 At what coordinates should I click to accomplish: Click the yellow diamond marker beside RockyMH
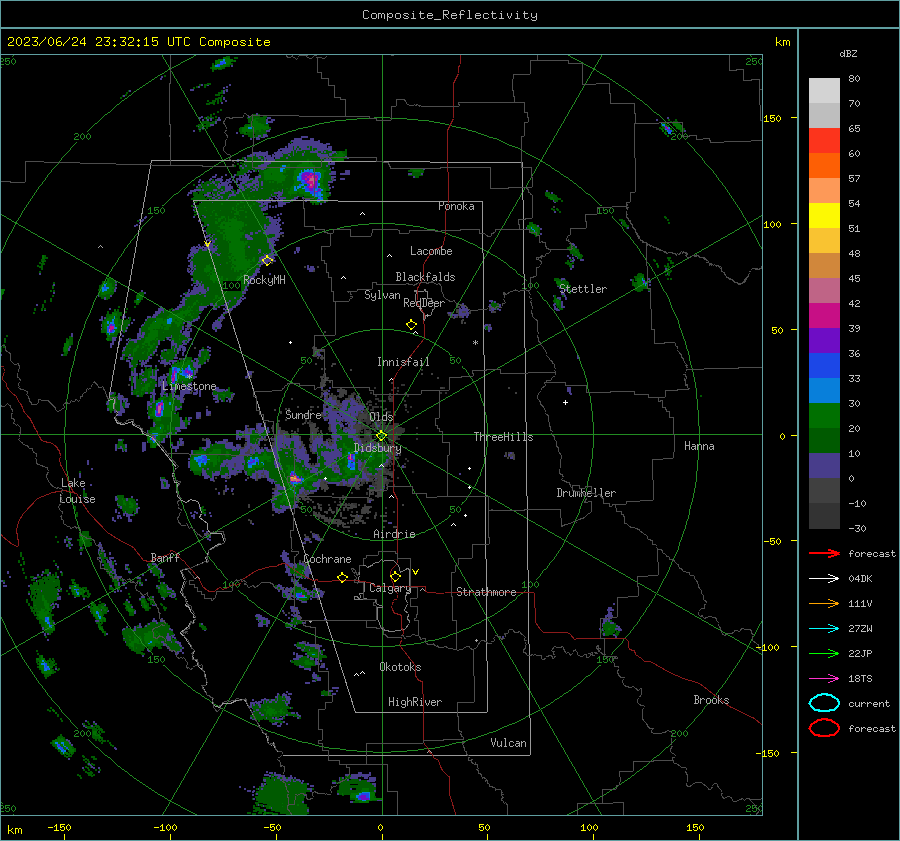tap(267, 261)
